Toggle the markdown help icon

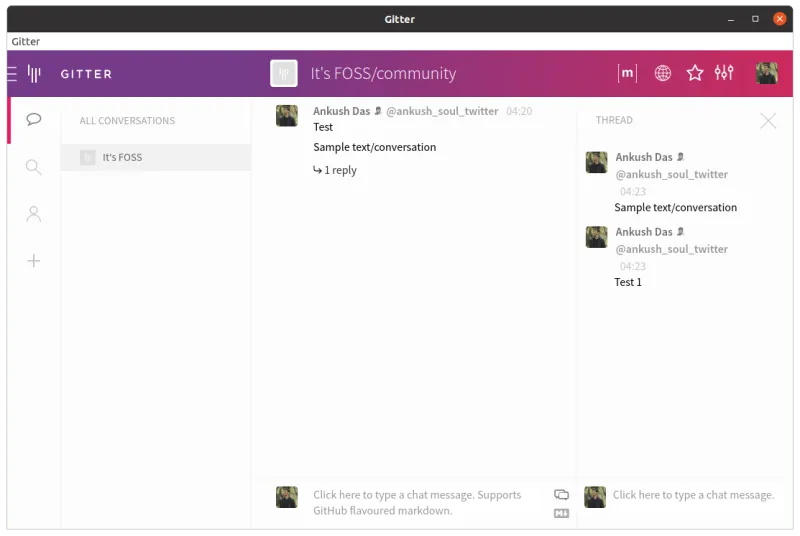[561, 513]
